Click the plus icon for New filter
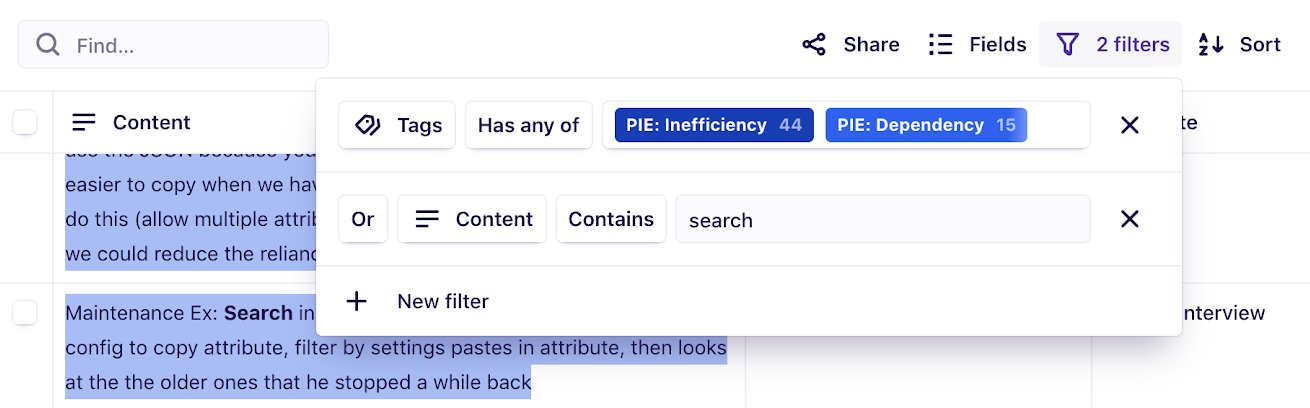Image resolution: width=1310 pixels, height=408 pixels. pyautogui.click(x=356, y=301)
